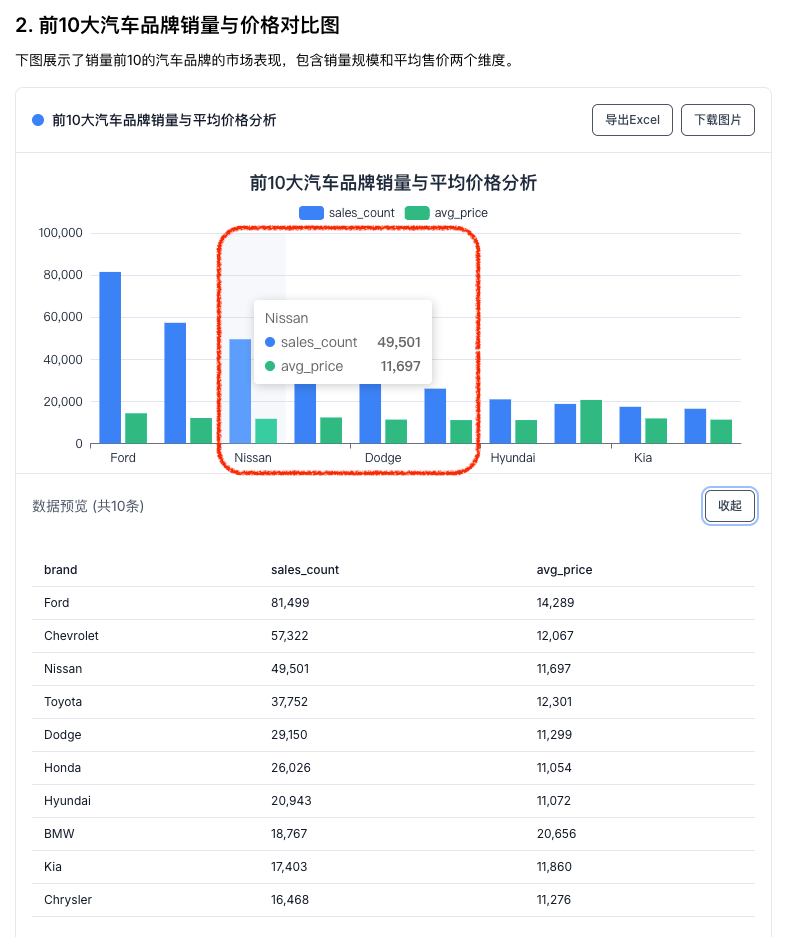Click the Dodge x-axis label
The height and width of the screenshot is (937, 791).
(383, 458)
